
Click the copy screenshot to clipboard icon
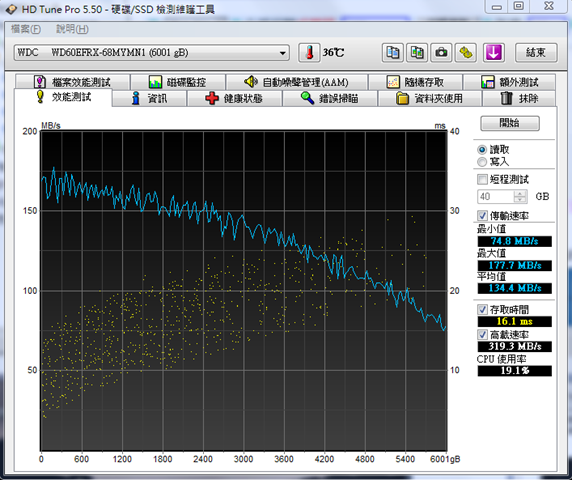(x=417, y=53)
